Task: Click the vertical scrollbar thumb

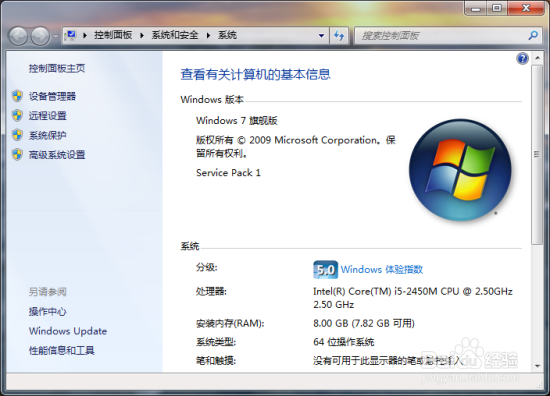Action: 537,154
